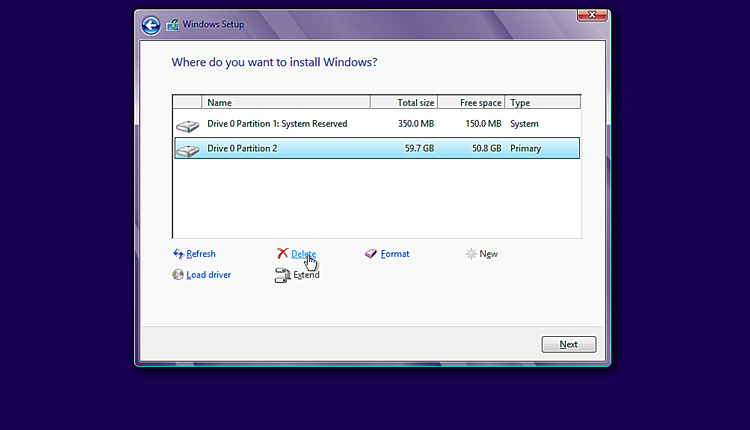The width and height of the screenshot is (750, 430).
Task: Sort by the Type column header
Action: [543, 102]
